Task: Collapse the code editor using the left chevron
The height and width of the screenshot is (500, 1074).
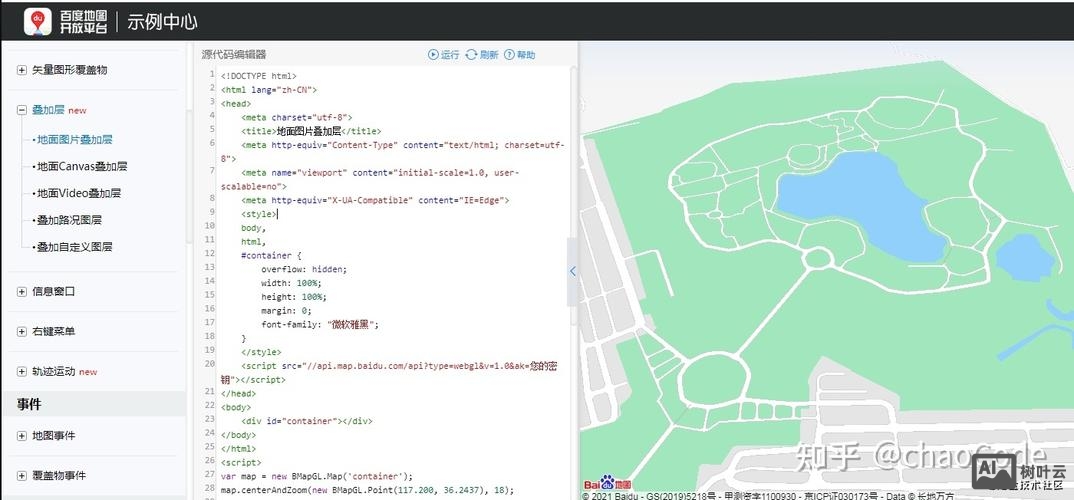Action: pyautogui.click(x=572, y=271)
